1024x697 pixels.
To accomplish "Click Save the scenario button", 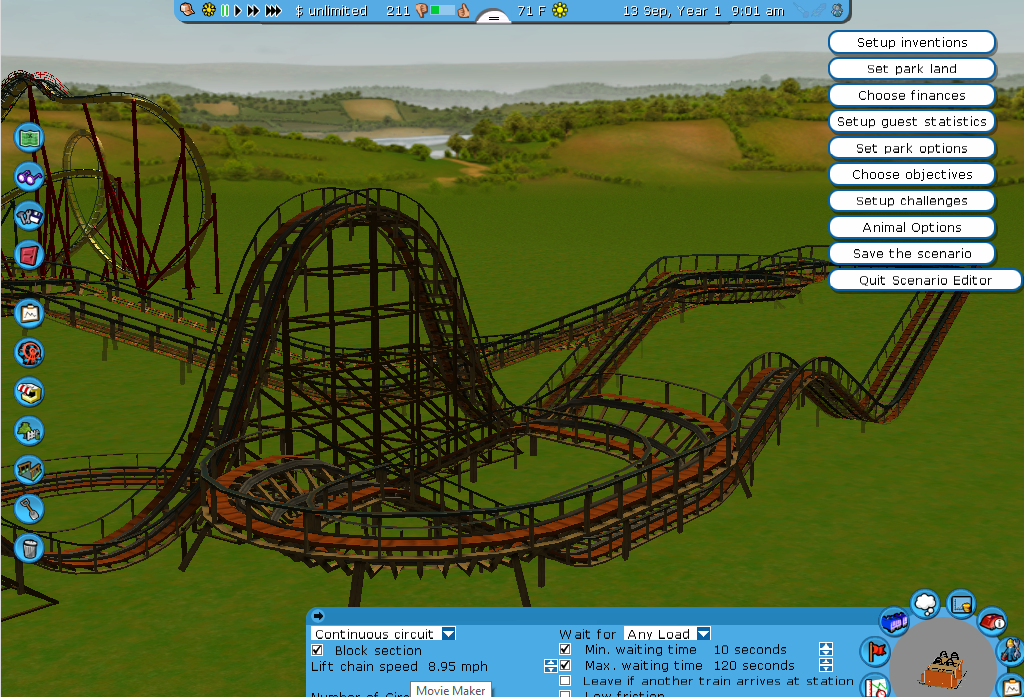I will [x=912, y=254].
